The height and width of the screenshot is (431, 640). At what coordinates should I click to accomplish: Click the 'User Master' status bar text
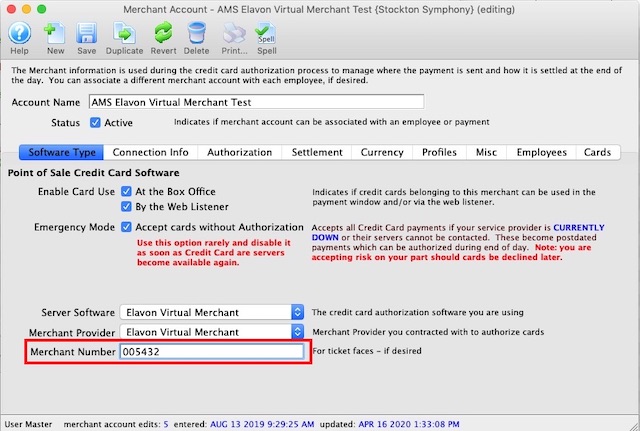pyautogui.click(x=28, y=424)
